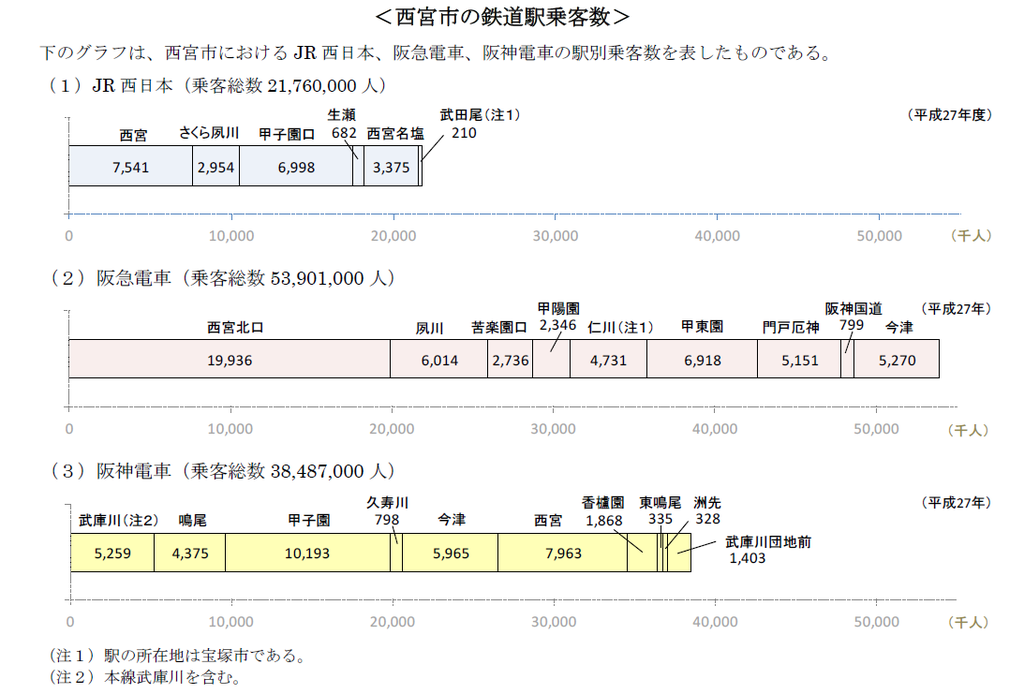Select the value 10,193
1024x694 pixels.
[x=307, y=554]
